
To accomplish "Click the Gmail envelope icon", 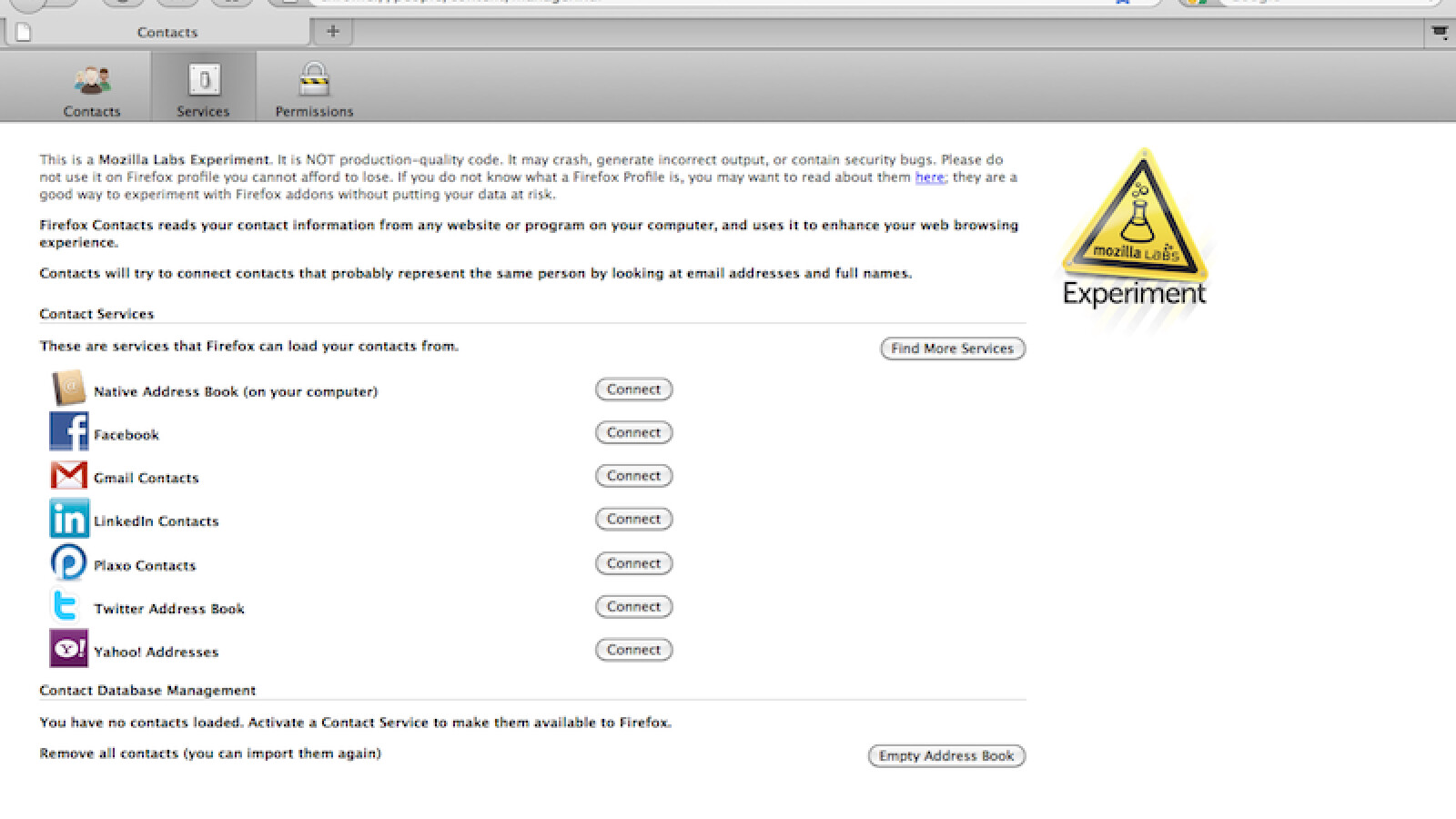I will coord(68,475).
